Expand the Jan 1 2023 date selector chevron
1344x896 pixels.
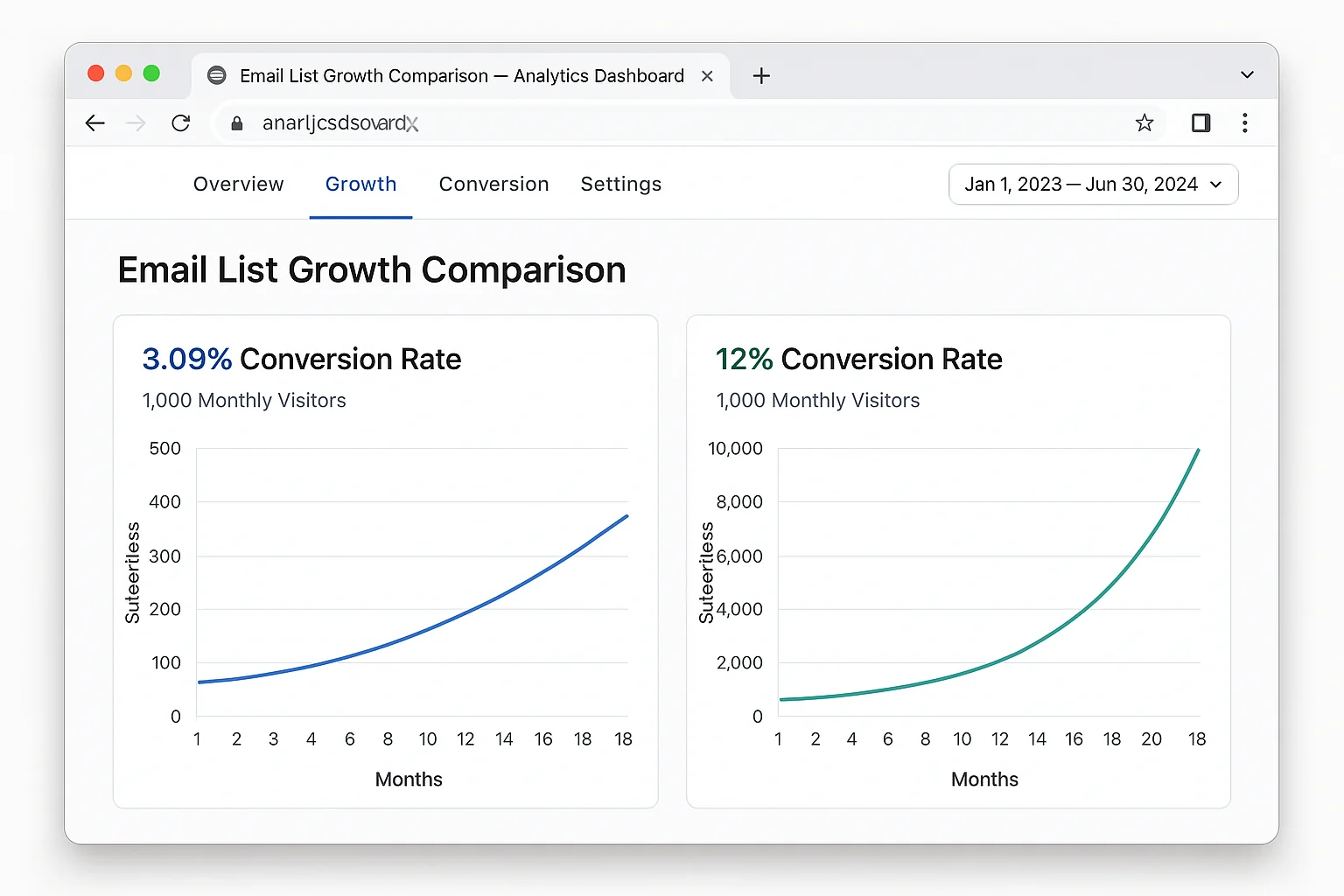[1216, 185]
